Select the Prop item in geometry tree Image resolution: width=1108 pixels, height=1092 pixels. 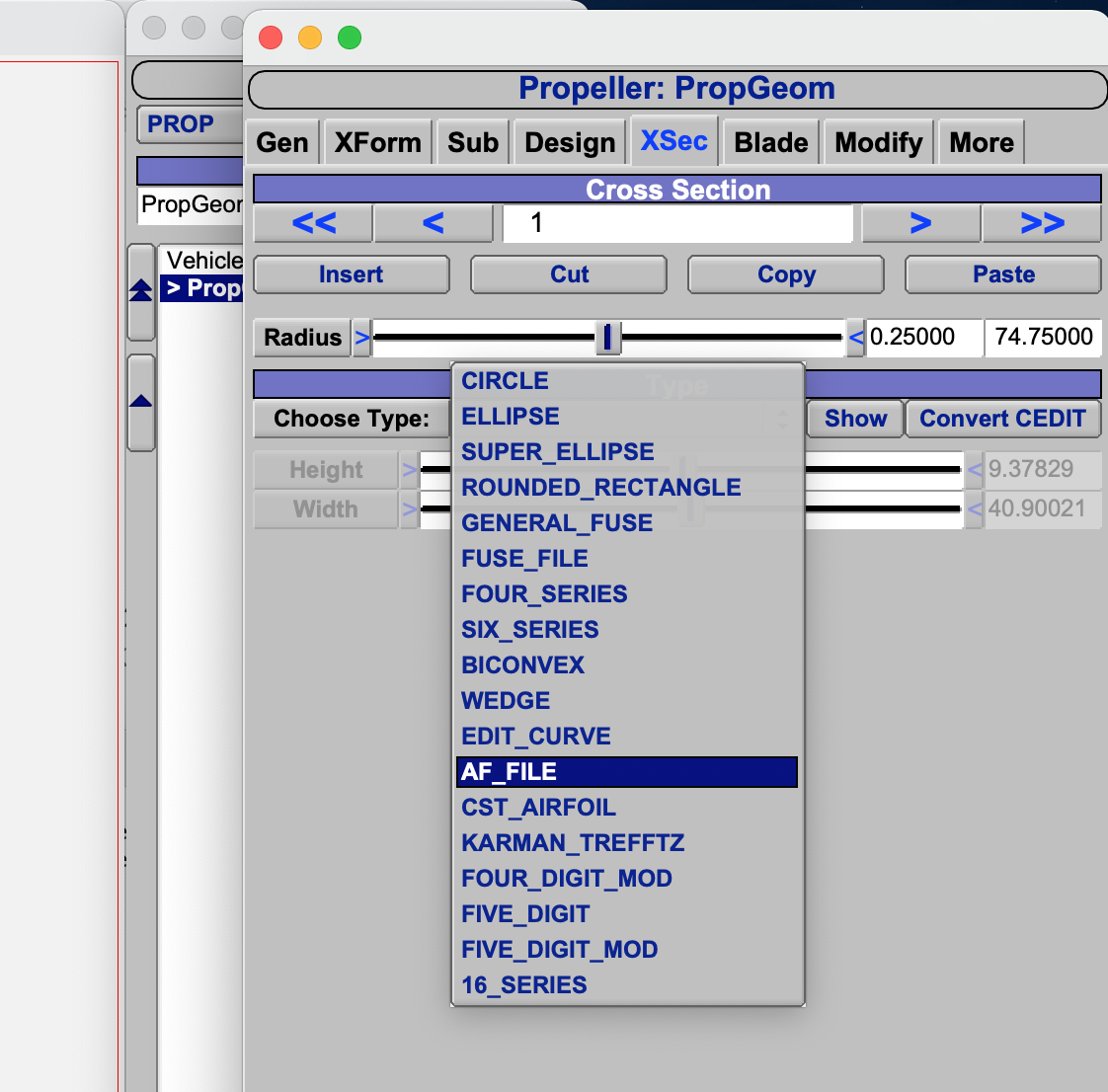coord(202,288)
